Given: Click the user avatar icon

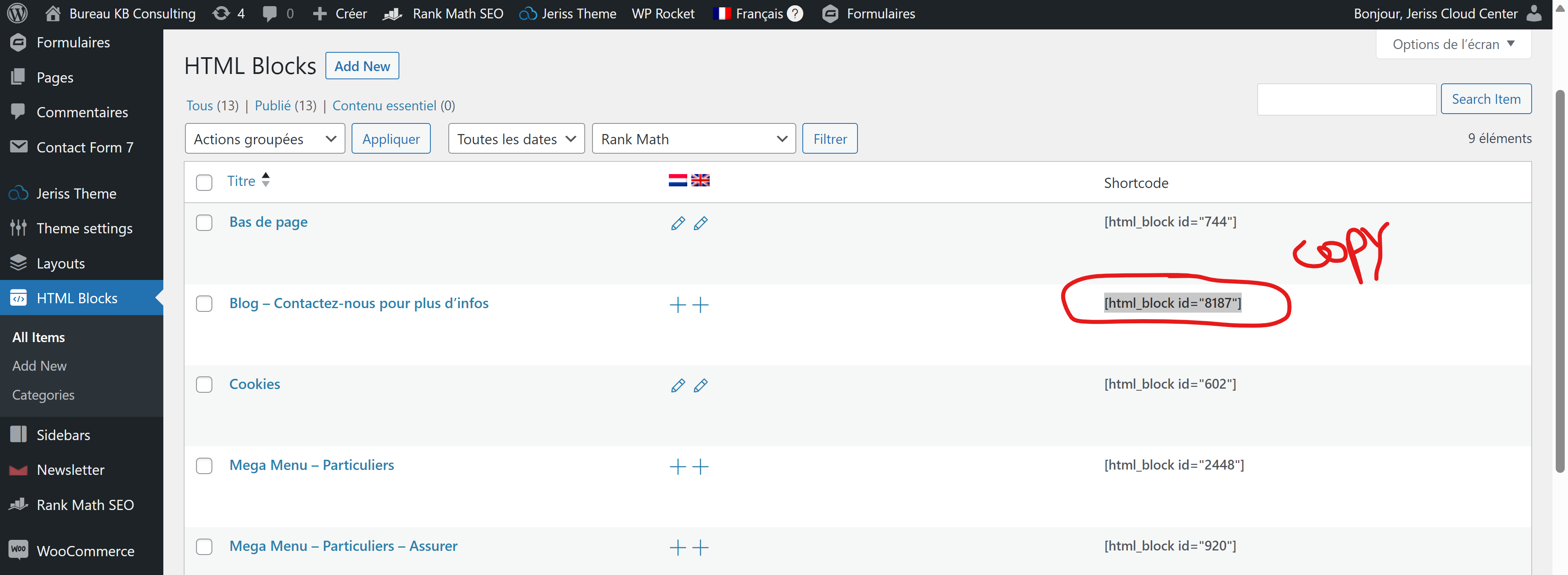Looking at the screenshot, I should (x=1534, y=13).
